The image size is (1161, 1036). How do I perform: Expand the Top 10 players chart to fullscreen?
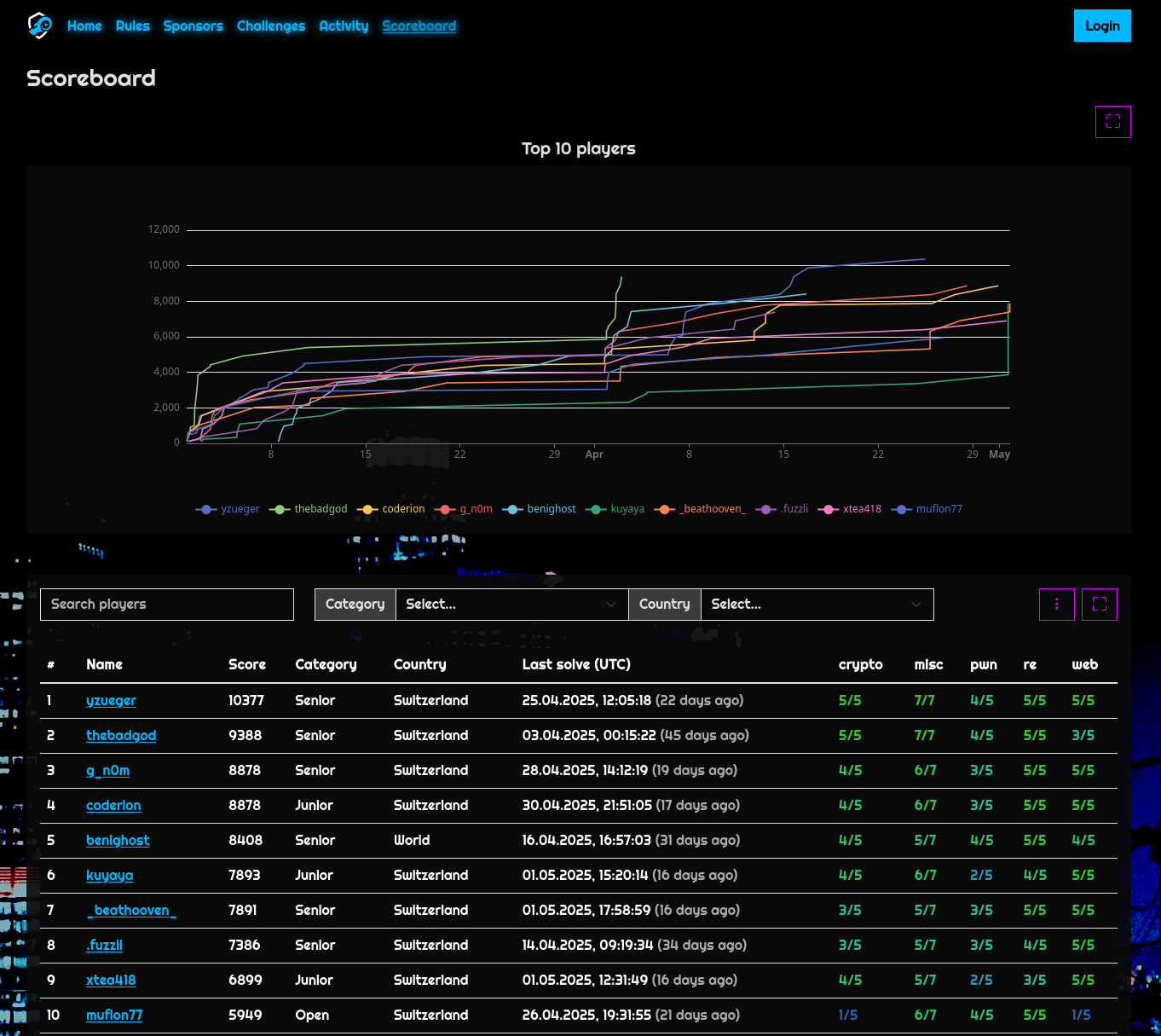tap(1113, 121)
